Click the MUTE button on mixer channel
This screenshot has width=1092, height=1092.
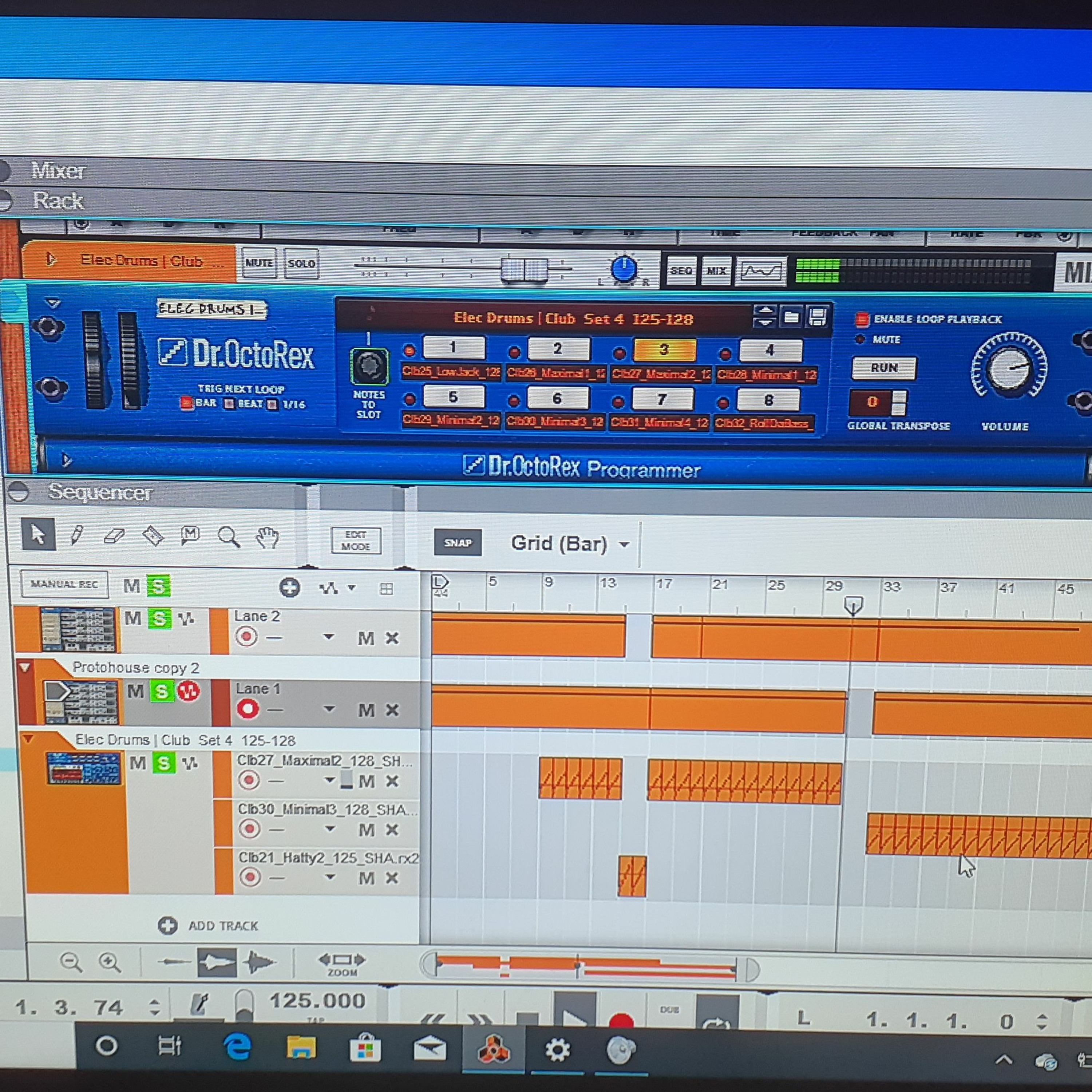click(x=259, y=263)
